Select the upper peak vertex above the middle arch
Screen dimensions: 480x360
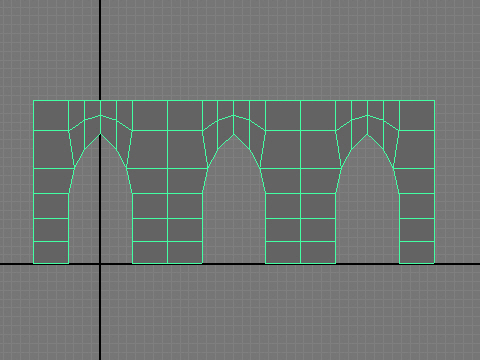234,115
